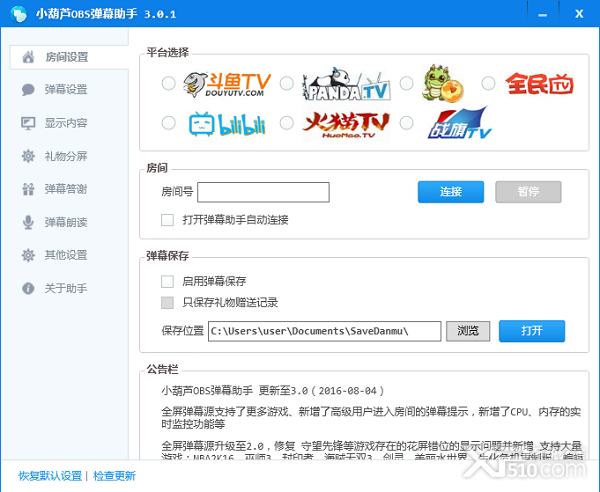Select the PandaTV platform radio button
The image size is (600, 492).
point(287,83)
